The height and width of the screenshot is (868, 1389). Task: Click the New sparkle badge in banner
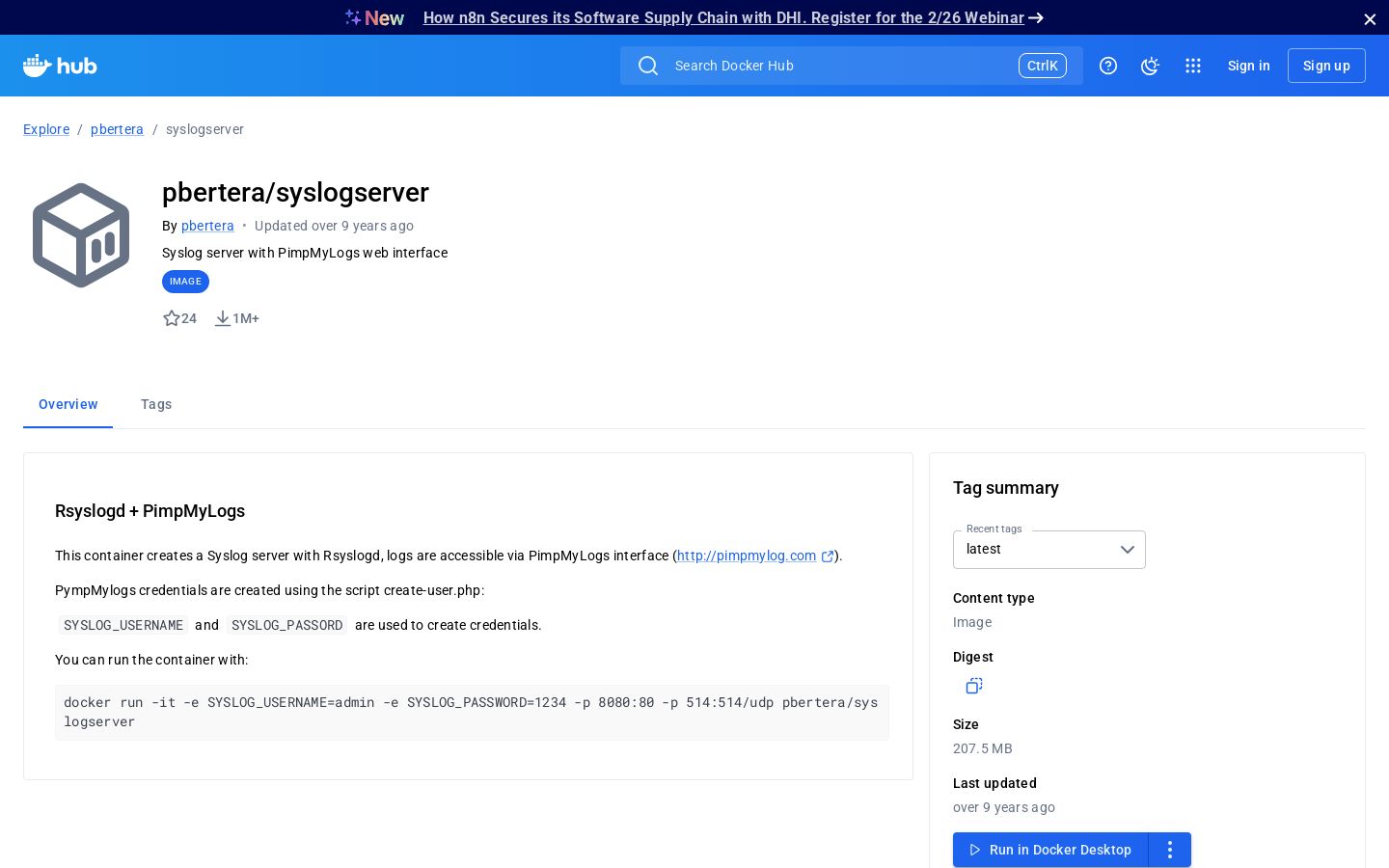375,18
